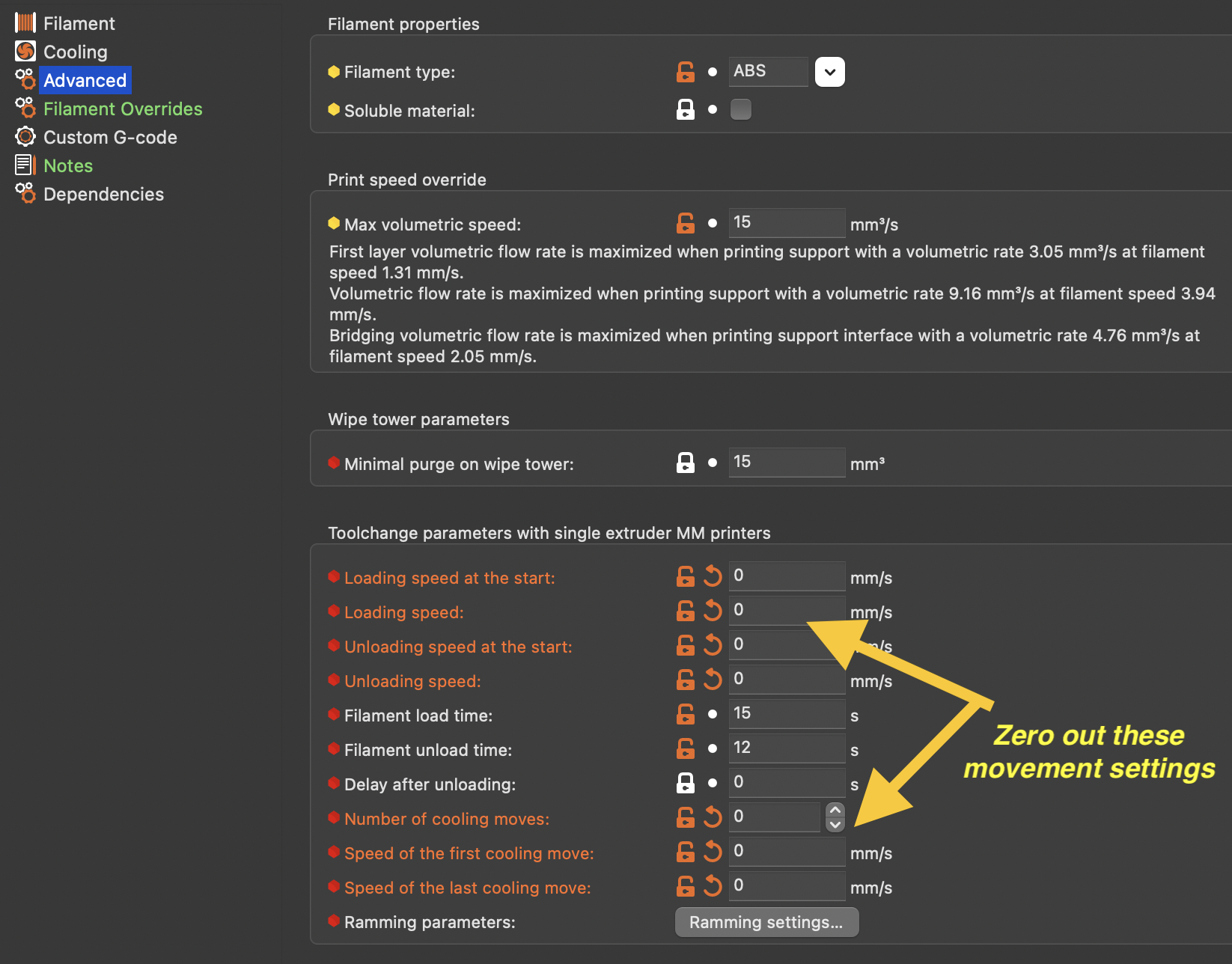The width and height of the screenshot is (1232, 964).
Task: Click the Filament type unlock icon
Action: coord(686,72)
